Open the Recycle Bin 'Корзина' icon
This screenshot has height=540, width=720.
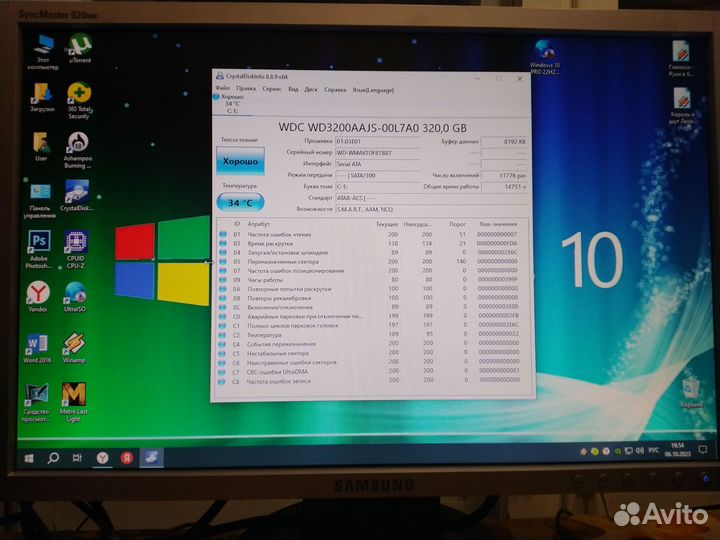691,394
